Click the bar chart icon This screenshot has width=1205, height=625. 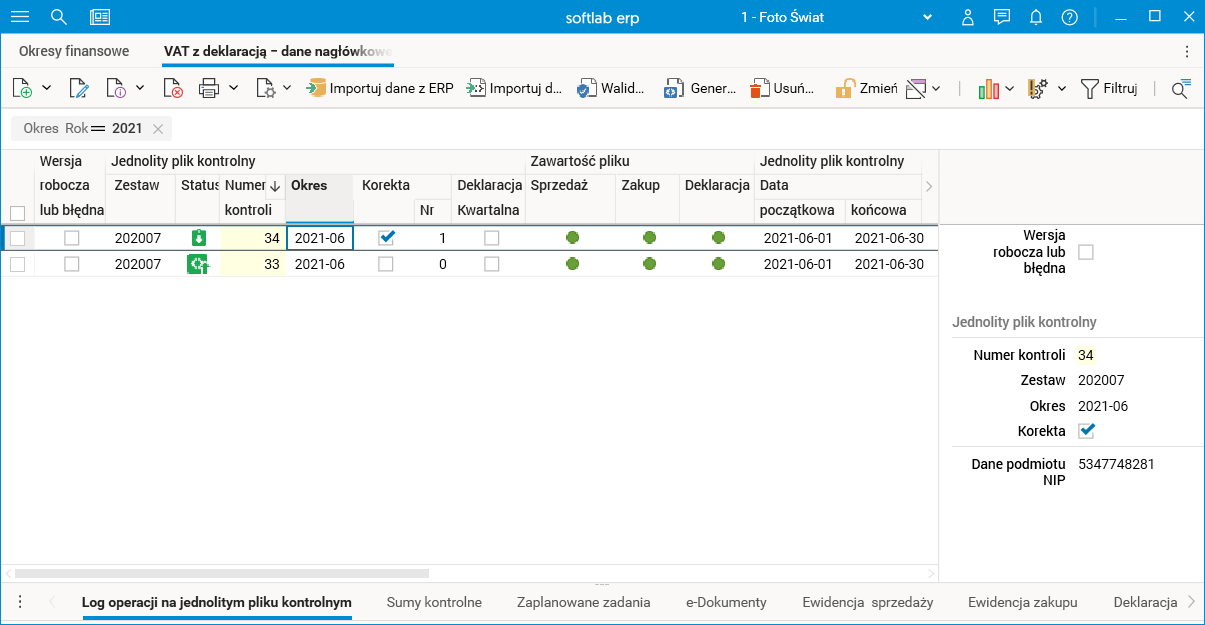pos(989,88)
